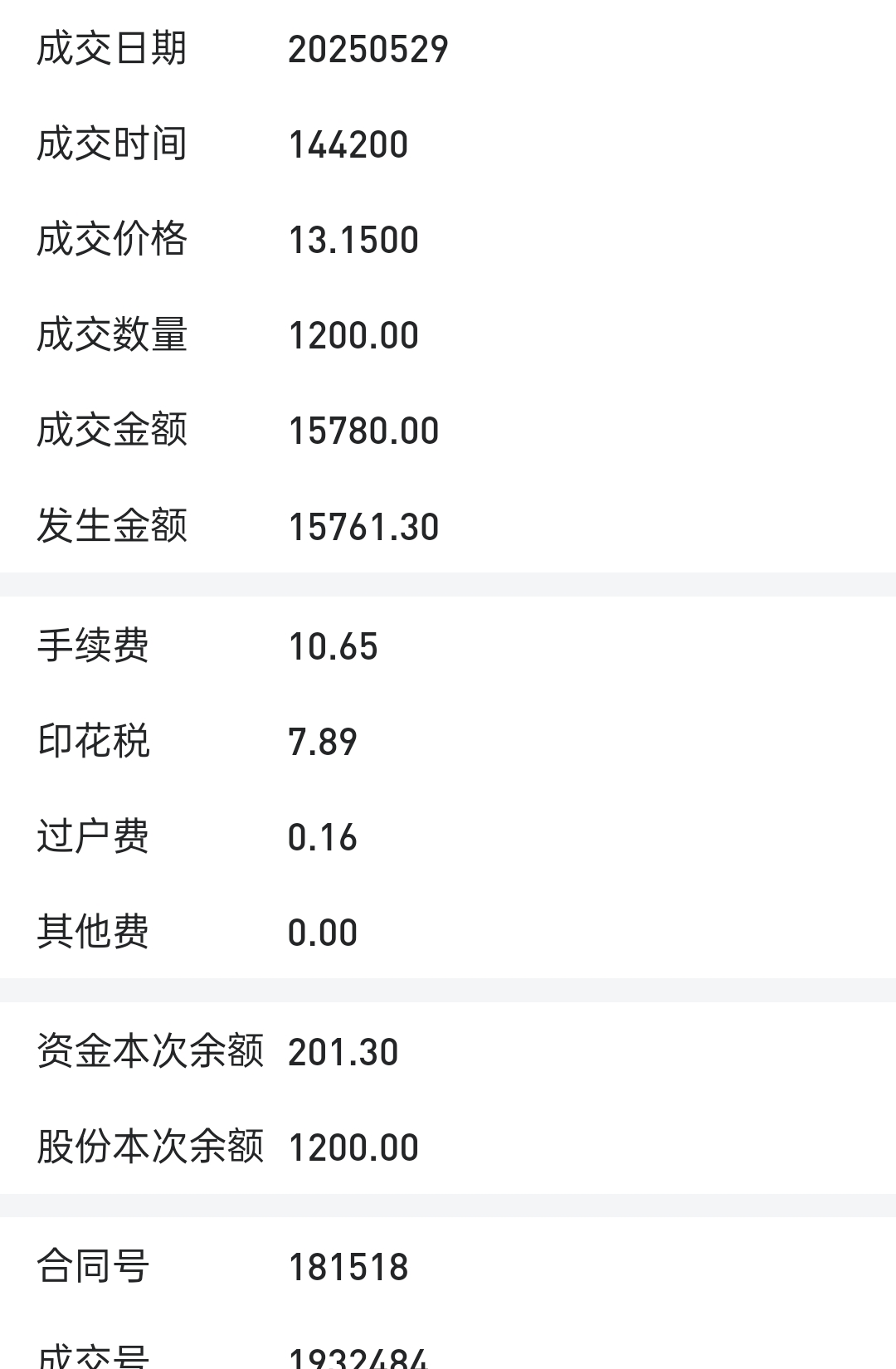The image size is (896, 1369).
Task: Select the 过户费 value 0.16
Action: click(x=323, y=837)
